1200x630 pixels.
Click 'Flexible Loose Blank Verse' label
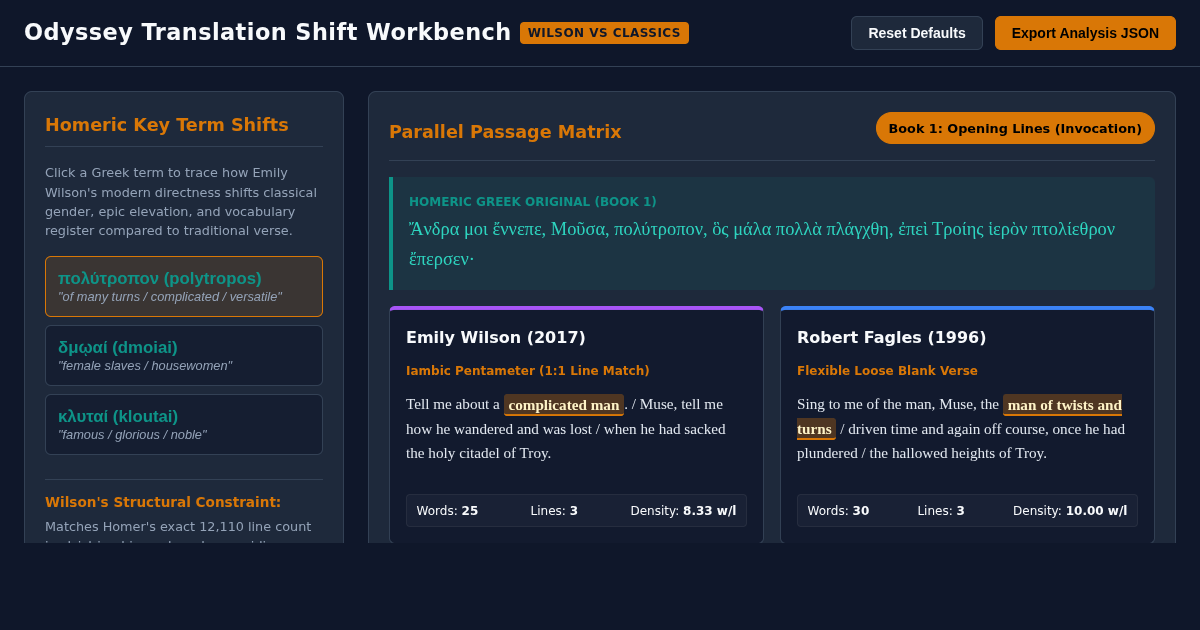point(887,371)
